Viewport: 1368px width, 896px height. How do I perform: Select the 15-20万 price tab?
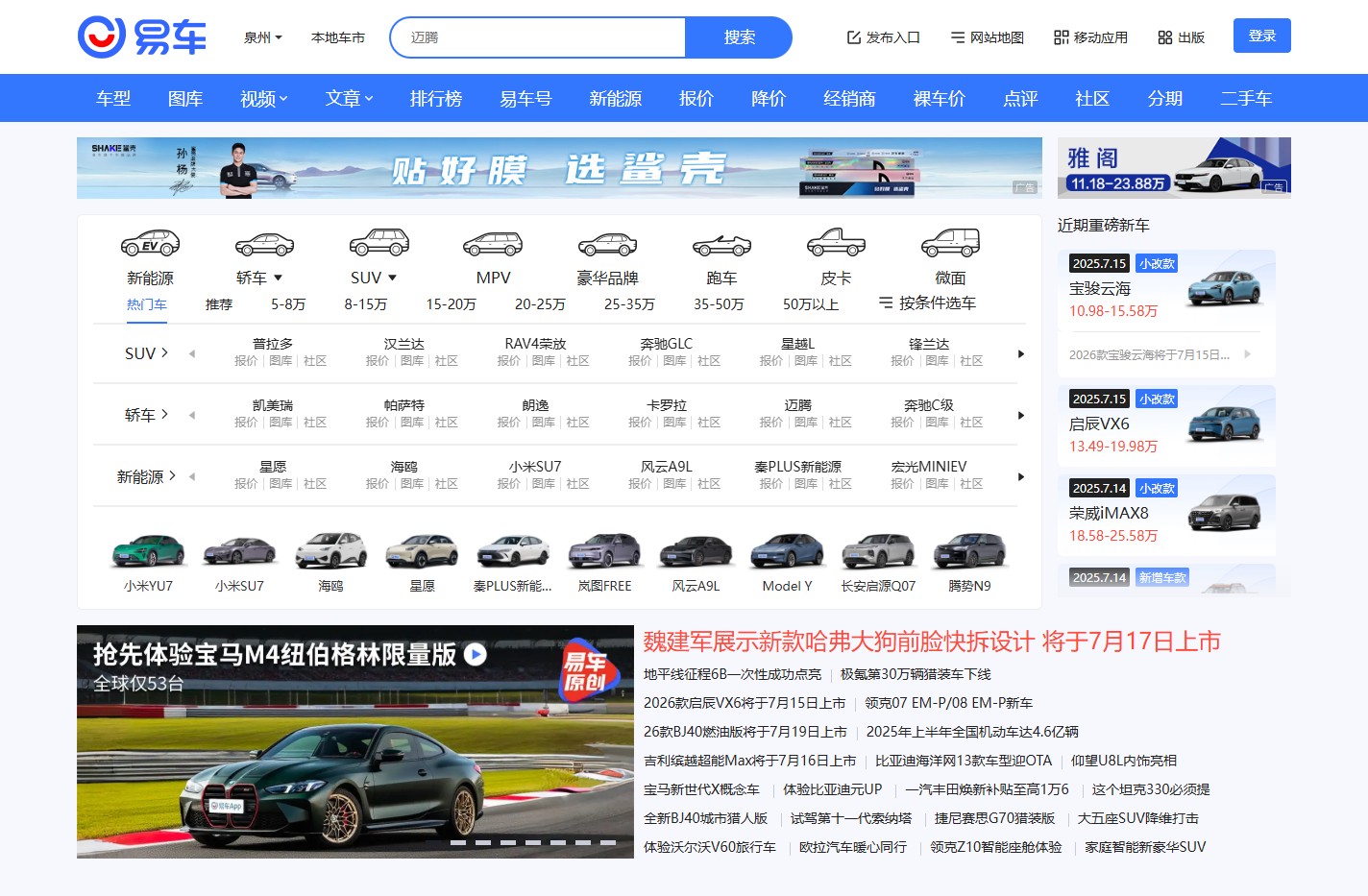(452, 304)
